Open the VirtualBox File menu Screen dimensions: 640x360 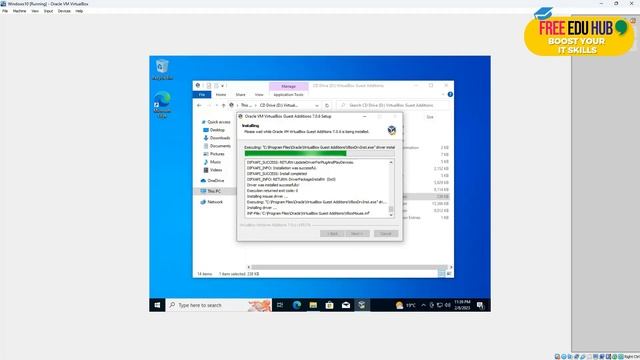pyautogui.click(x=5, y=11)
